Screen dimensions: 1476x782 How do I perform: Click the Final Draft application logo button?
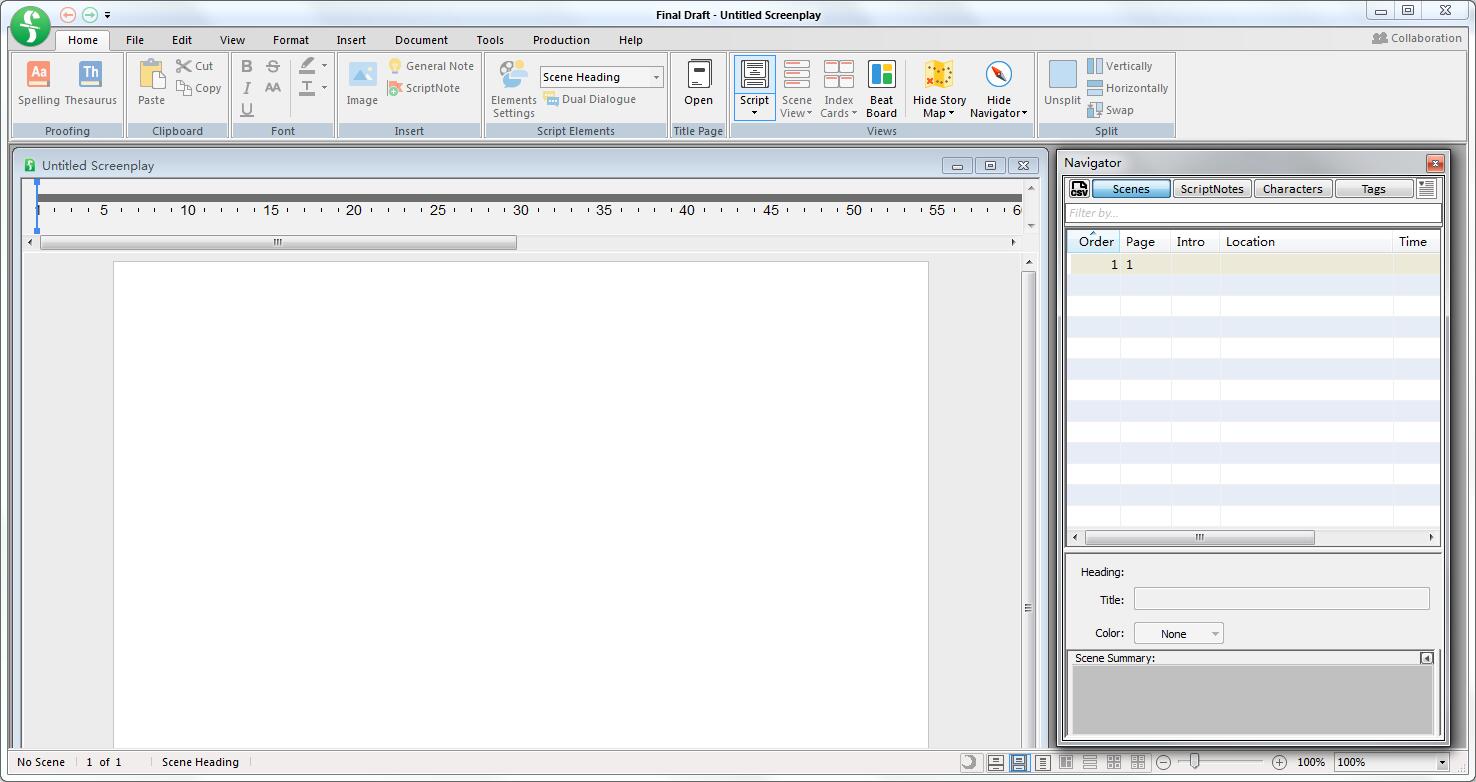(x=31, y=25)
